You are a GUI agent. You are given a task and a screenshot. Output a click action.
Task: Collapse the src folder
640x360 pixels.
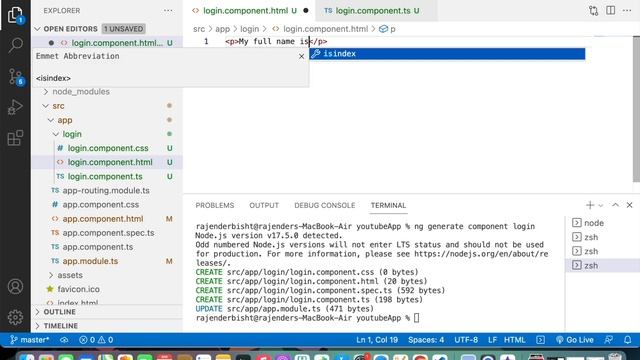coord(58,106)
